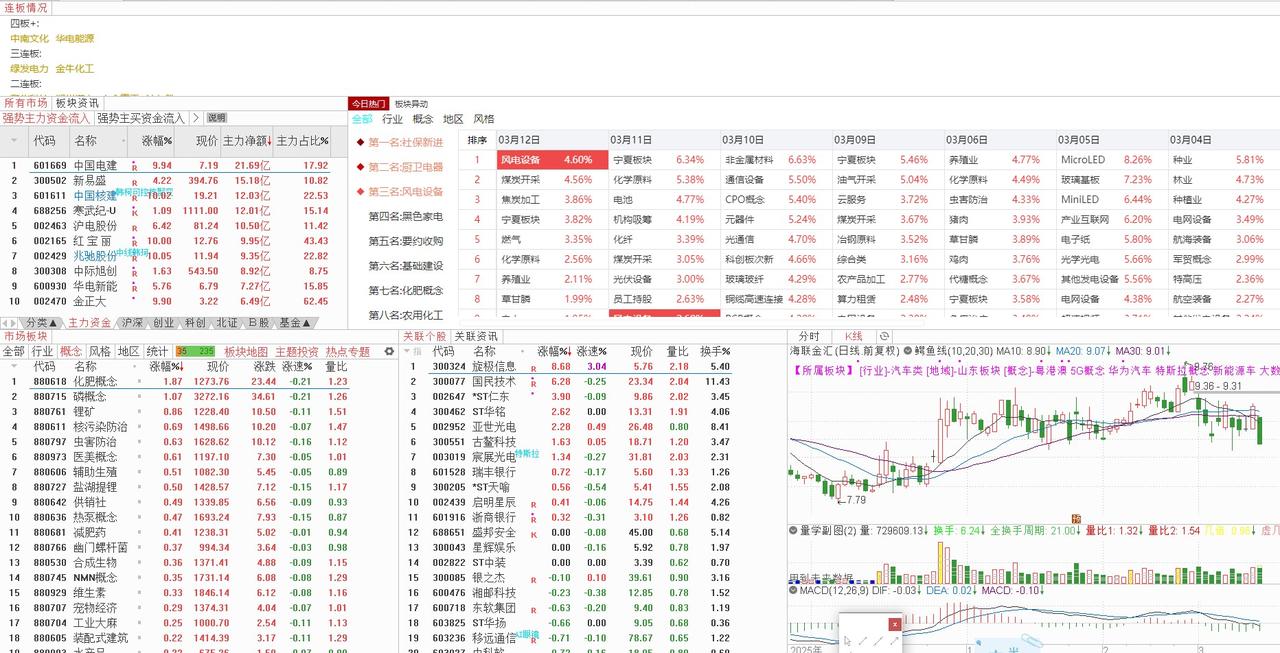Select 沪深 market tab
The height and width of the screenshot is (653, 1280).
132,323
